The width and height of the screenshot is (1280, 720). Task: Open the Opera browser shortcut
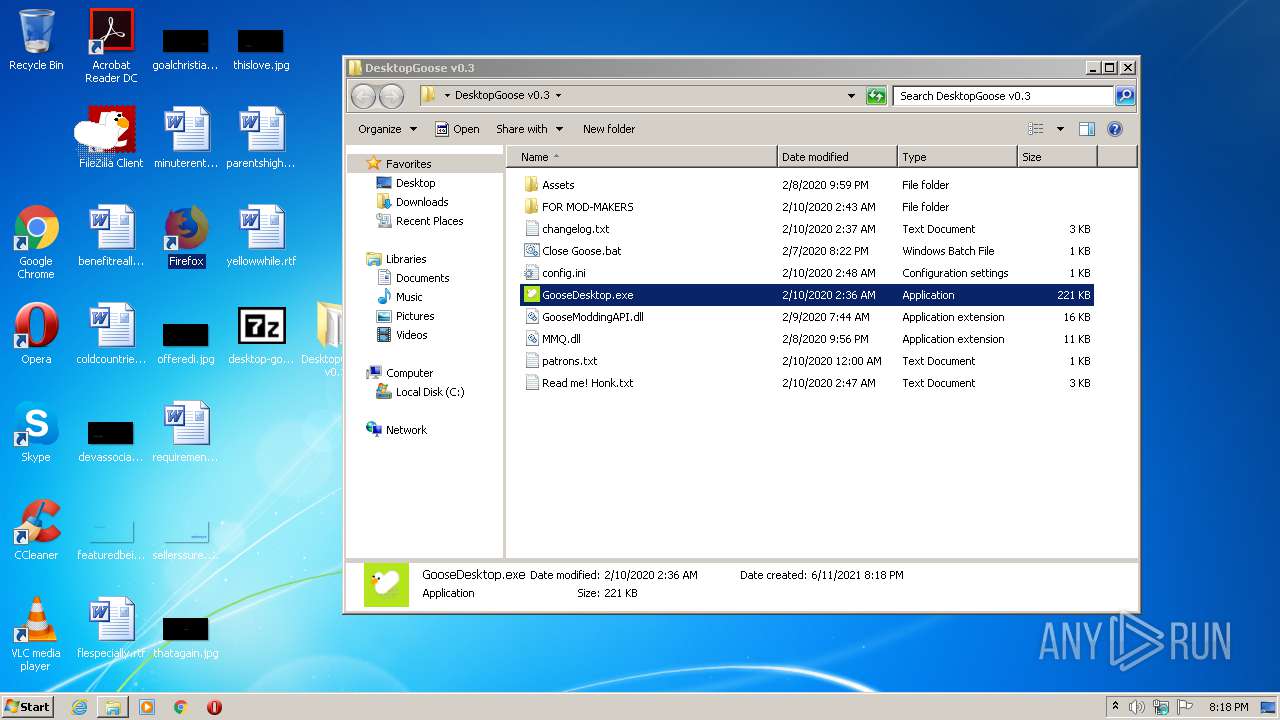pos(36,334)
